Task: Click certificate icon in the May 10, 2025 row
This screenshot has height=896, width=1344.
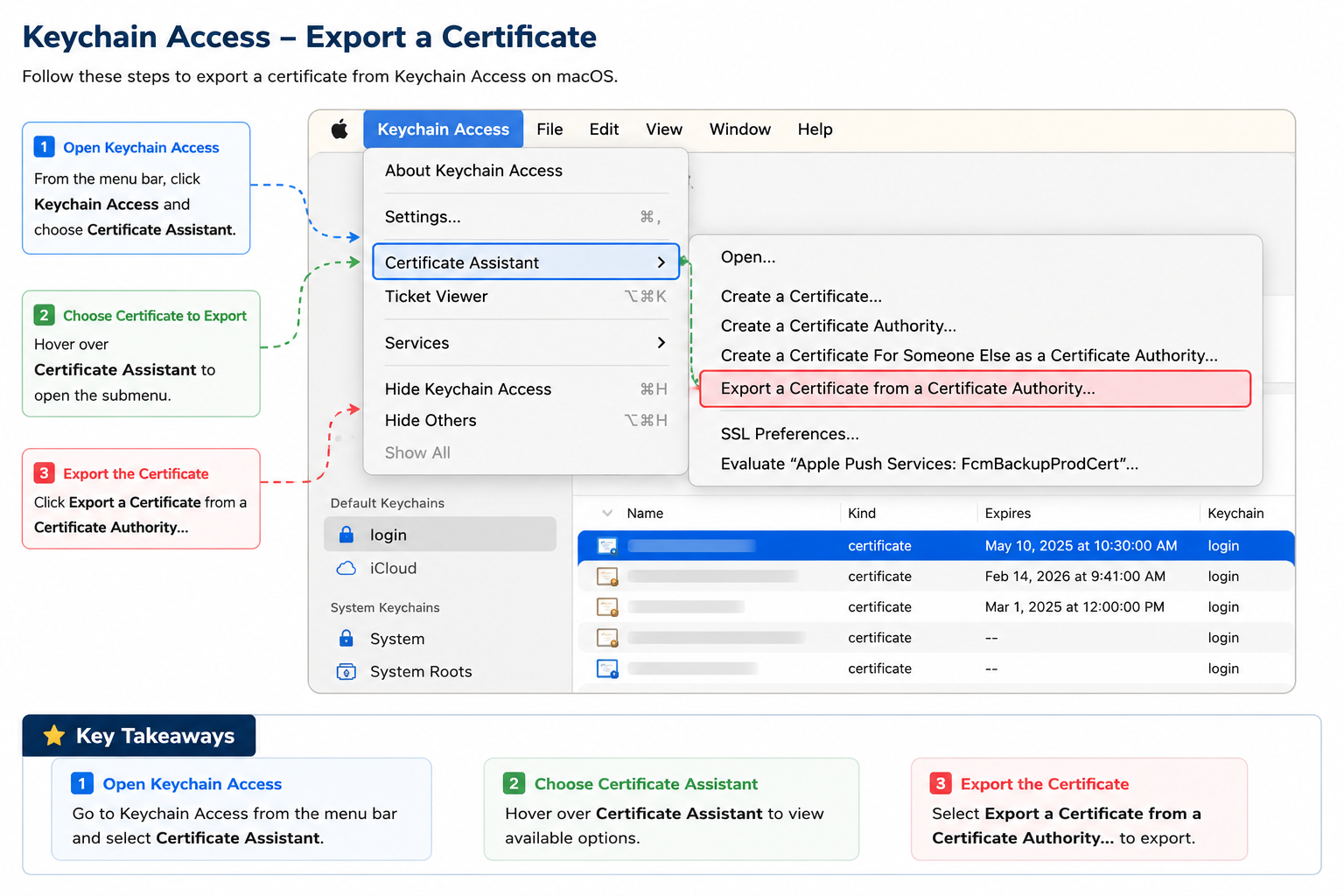Action: click(x=607, y=546)
